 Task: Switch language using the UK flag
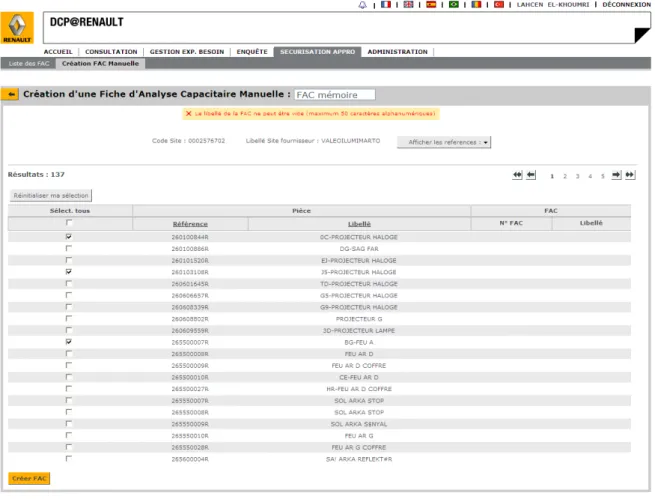[408, 5]
